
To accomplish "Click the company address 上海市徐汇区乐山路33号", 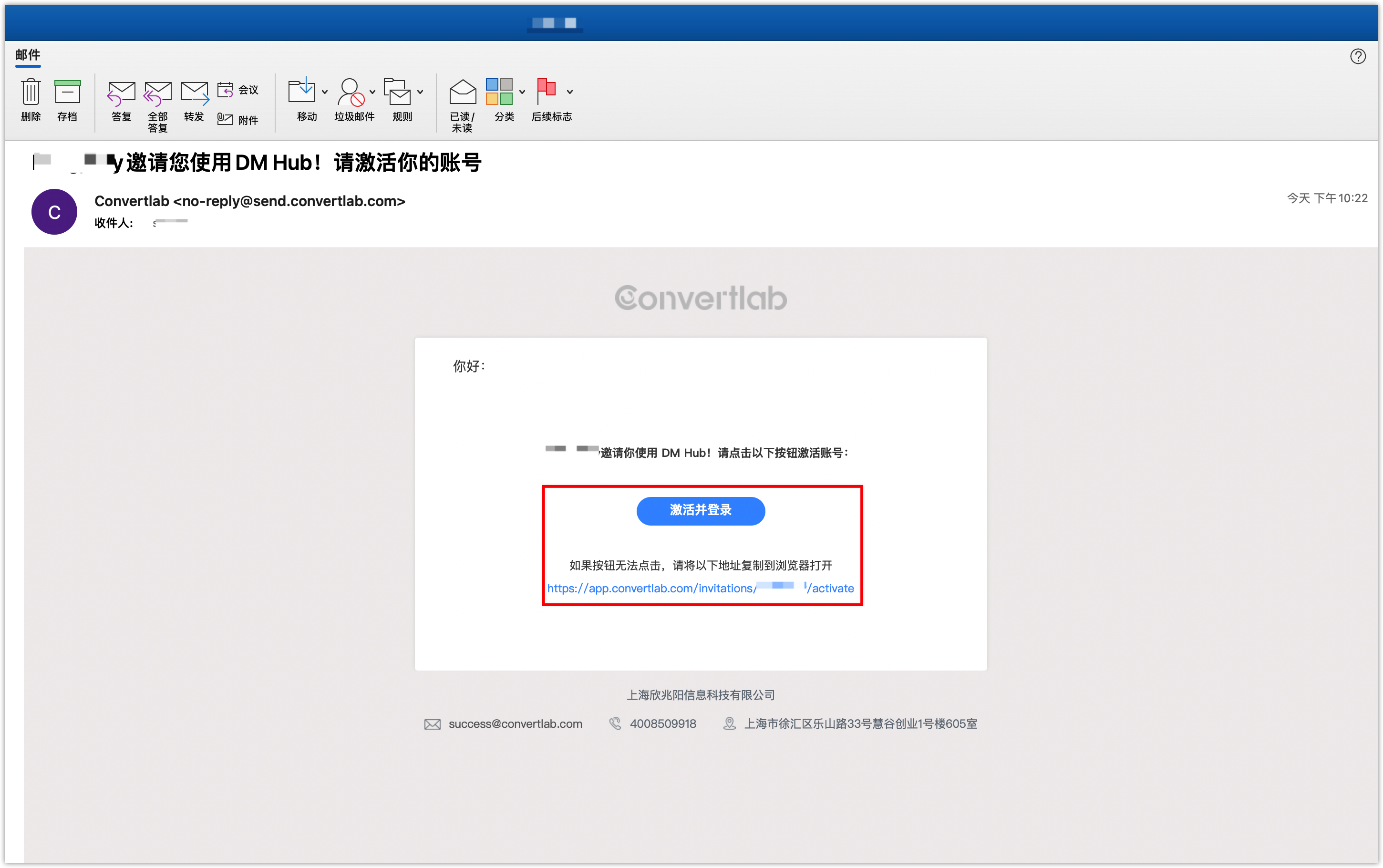I will pyautogui.click(x=861, y=724).
